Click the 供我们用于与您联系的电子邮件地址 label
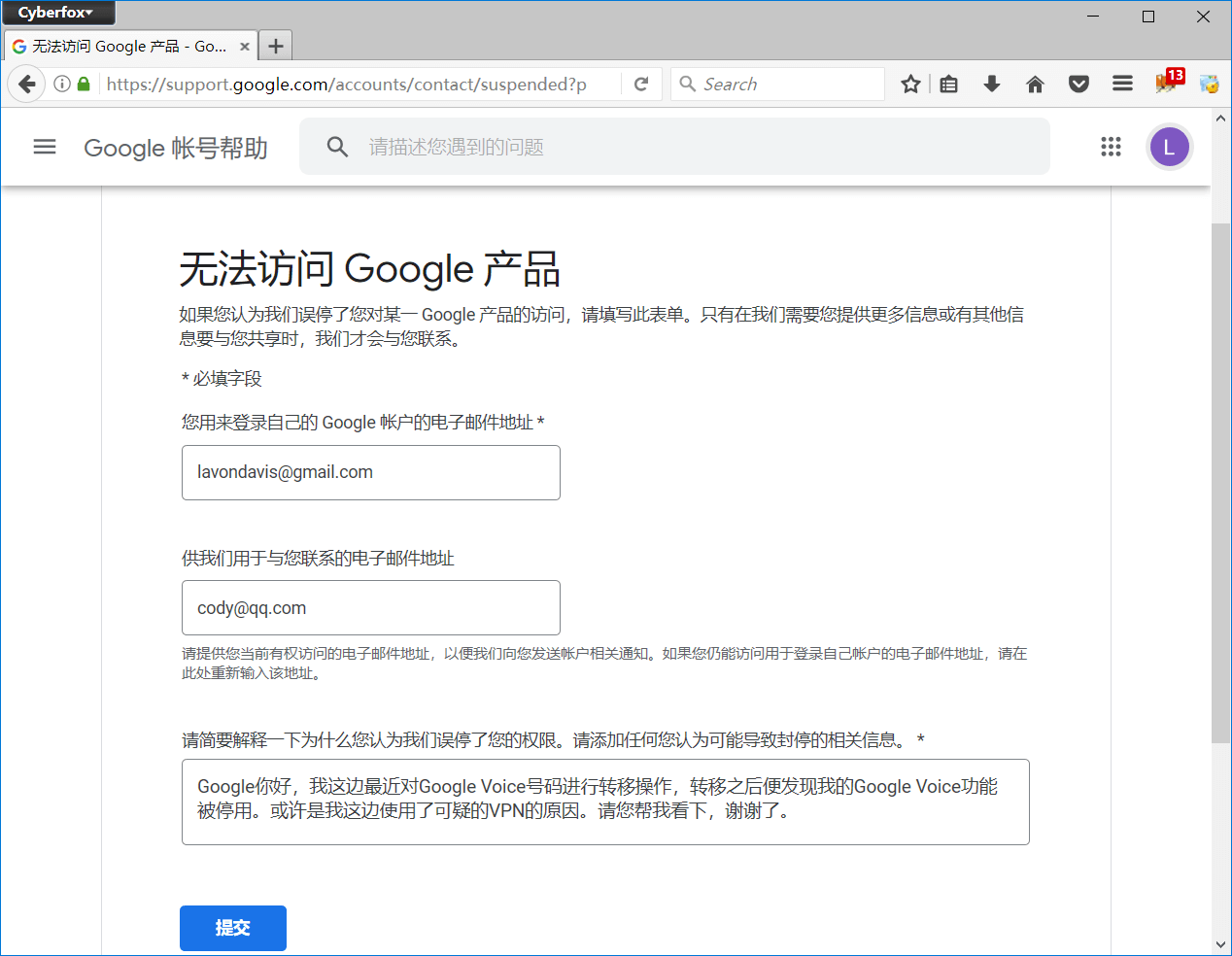Image resolution: width=1232 pixels, height=956 pixels. point(318,559)
